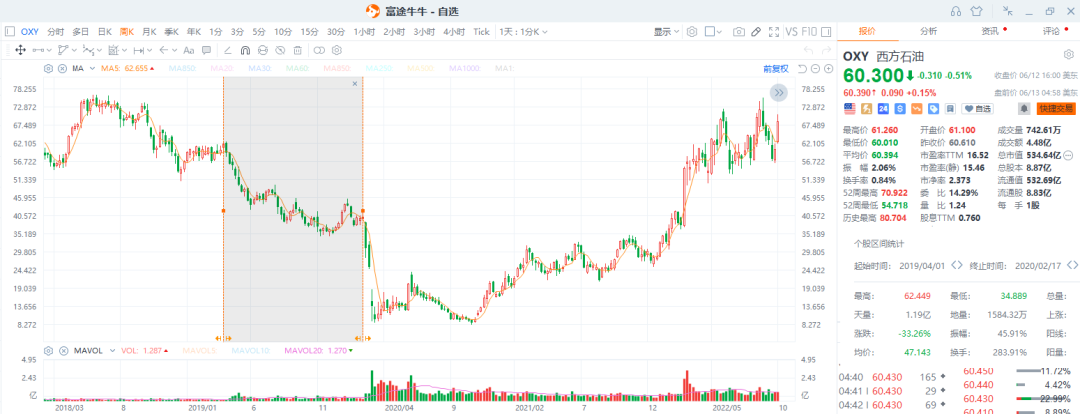Select the polyline path drawing tool
This screenshot has height=414, width=1080.
pyautogui.click(x=63, y=50)
